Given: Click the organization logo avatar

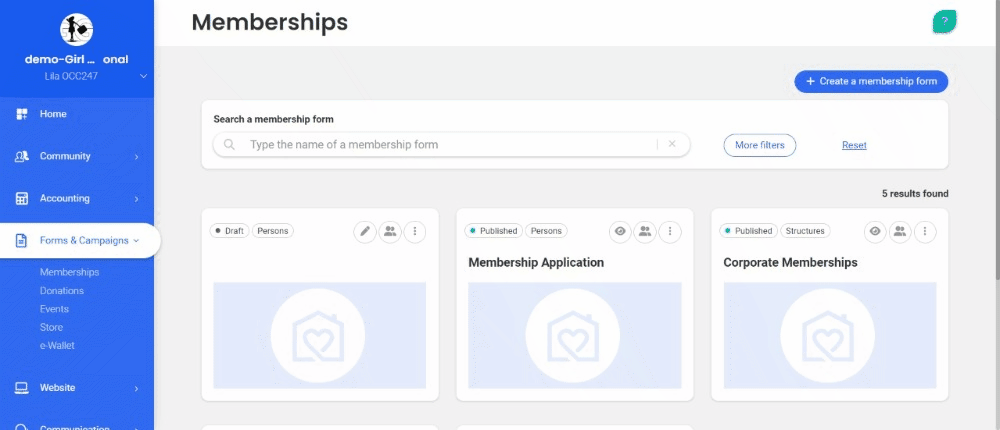Looking at the screenshot, I should click(x=76, y=30).
